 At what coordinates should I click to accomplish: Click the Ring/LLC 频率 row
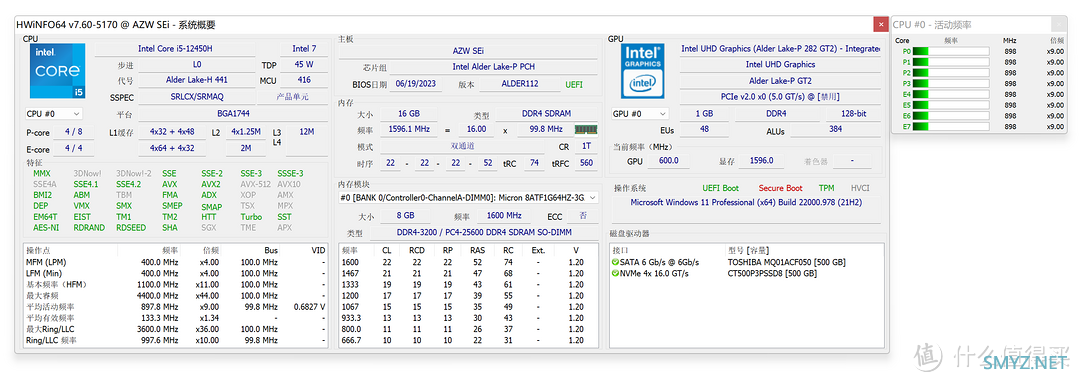pyautogui.click(x=176, y=340)
